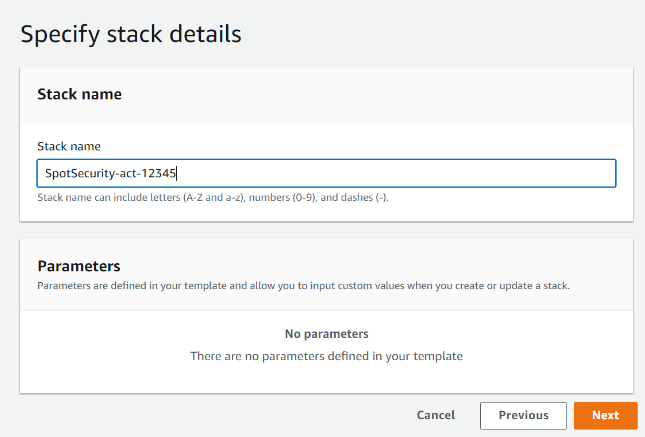Click the empty right side of Stack name field

coord(450,173)
